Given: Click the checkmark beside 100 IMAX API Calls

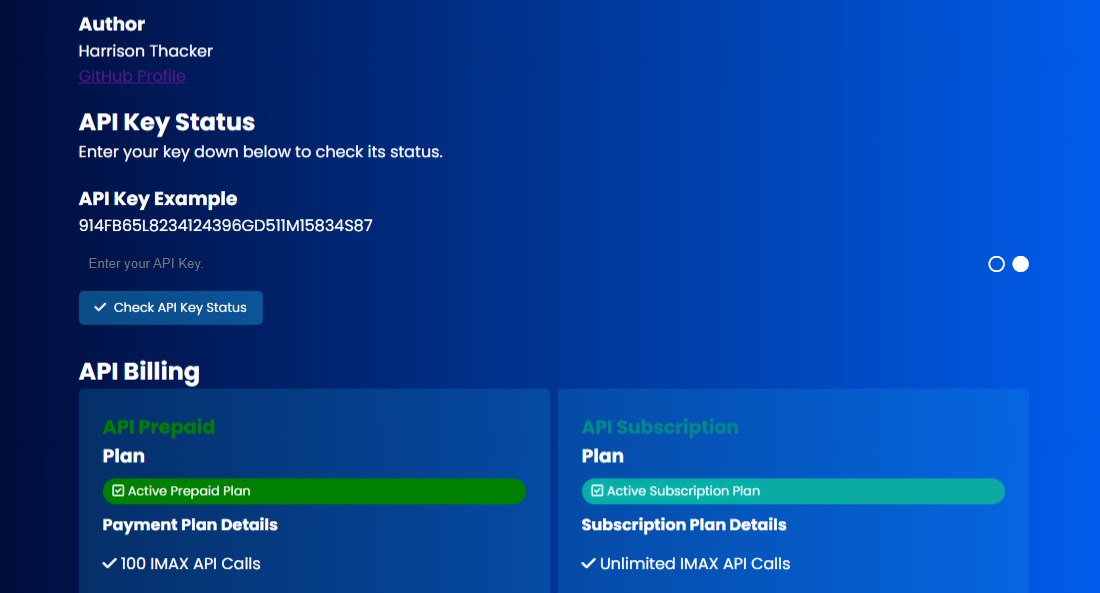Looking at the screenshot, I should (x=110, y=564).
